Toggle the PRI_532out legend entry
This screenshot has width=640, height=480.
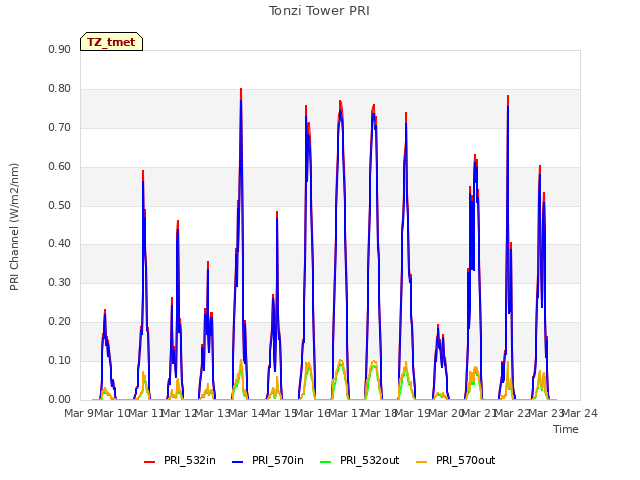click(x=360, y=460)
